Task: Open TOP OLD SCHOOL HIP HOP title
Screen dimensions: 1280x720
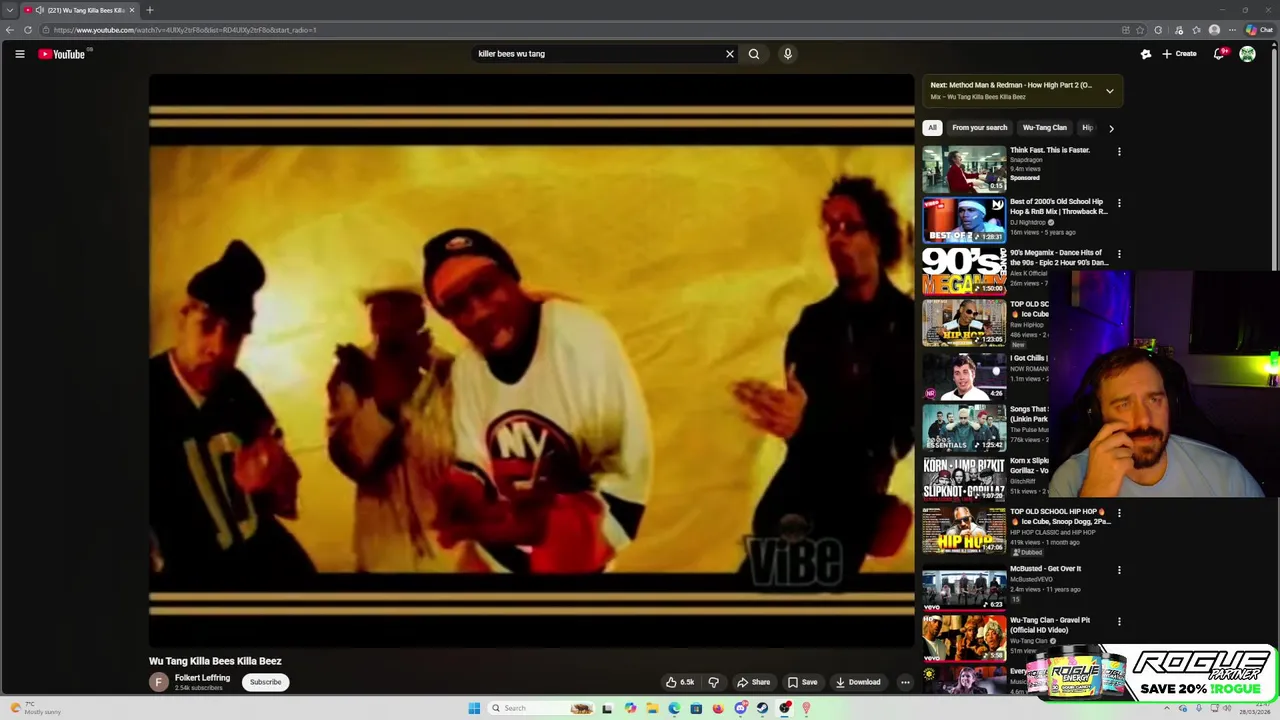Action: [1058, 517]
